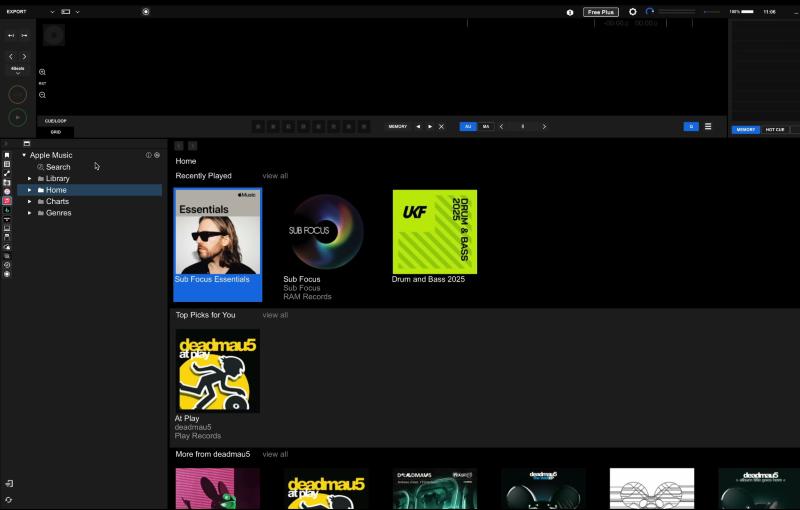
Task: Open the 4Beats jump size dropdown
Action: click(18, 70)
